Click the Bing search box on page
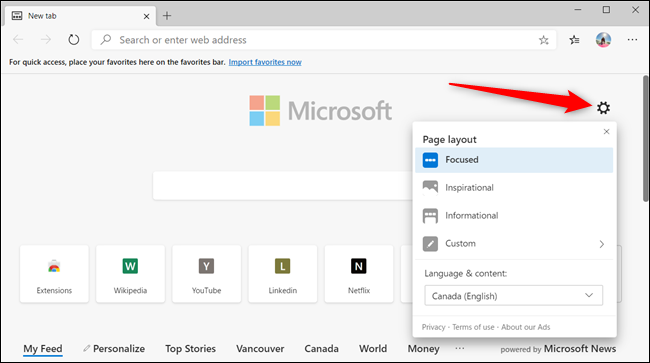The height and width of the screenshot is (363, 650). coord(283,186)
